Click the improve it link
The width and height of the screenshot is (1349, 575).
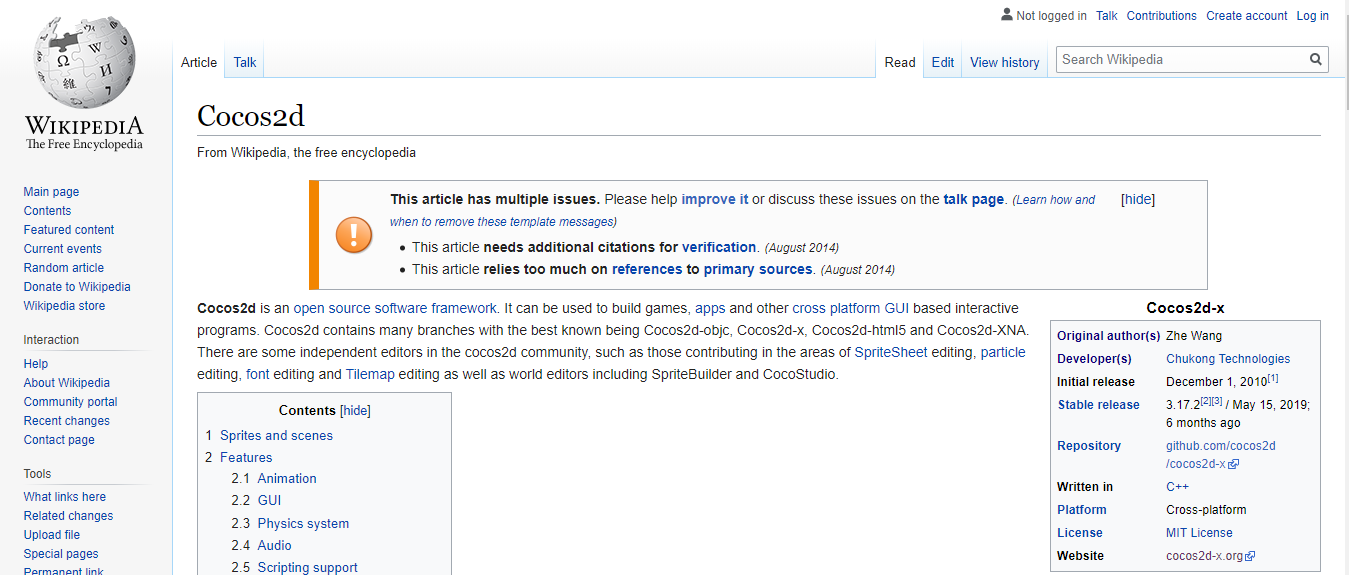715,199
